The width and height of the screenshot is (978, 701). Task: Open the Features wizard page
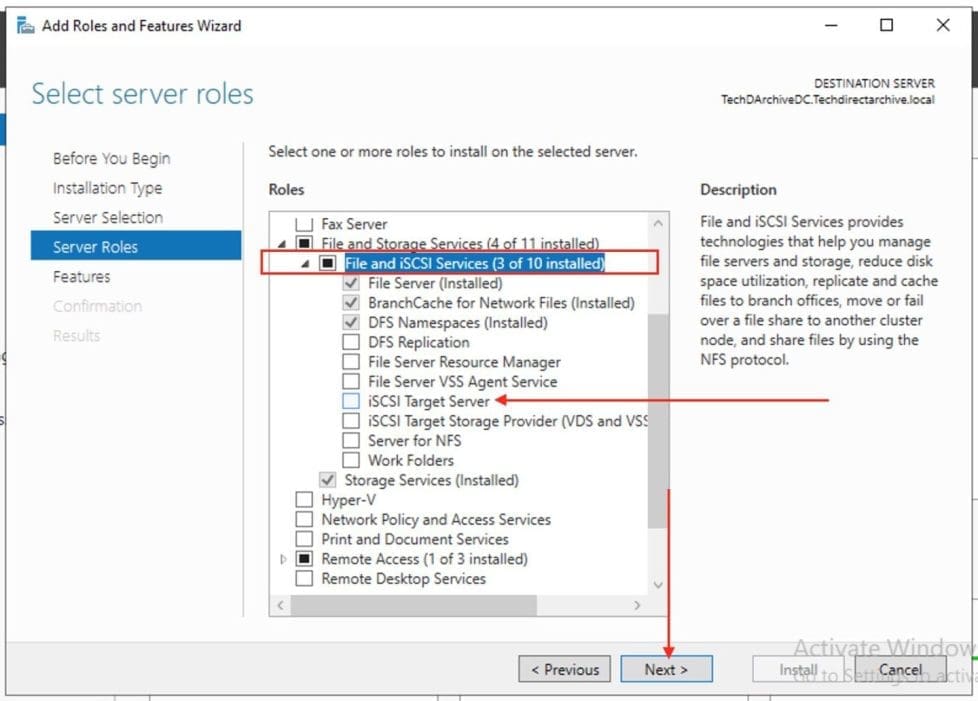[x=82, y=276]
